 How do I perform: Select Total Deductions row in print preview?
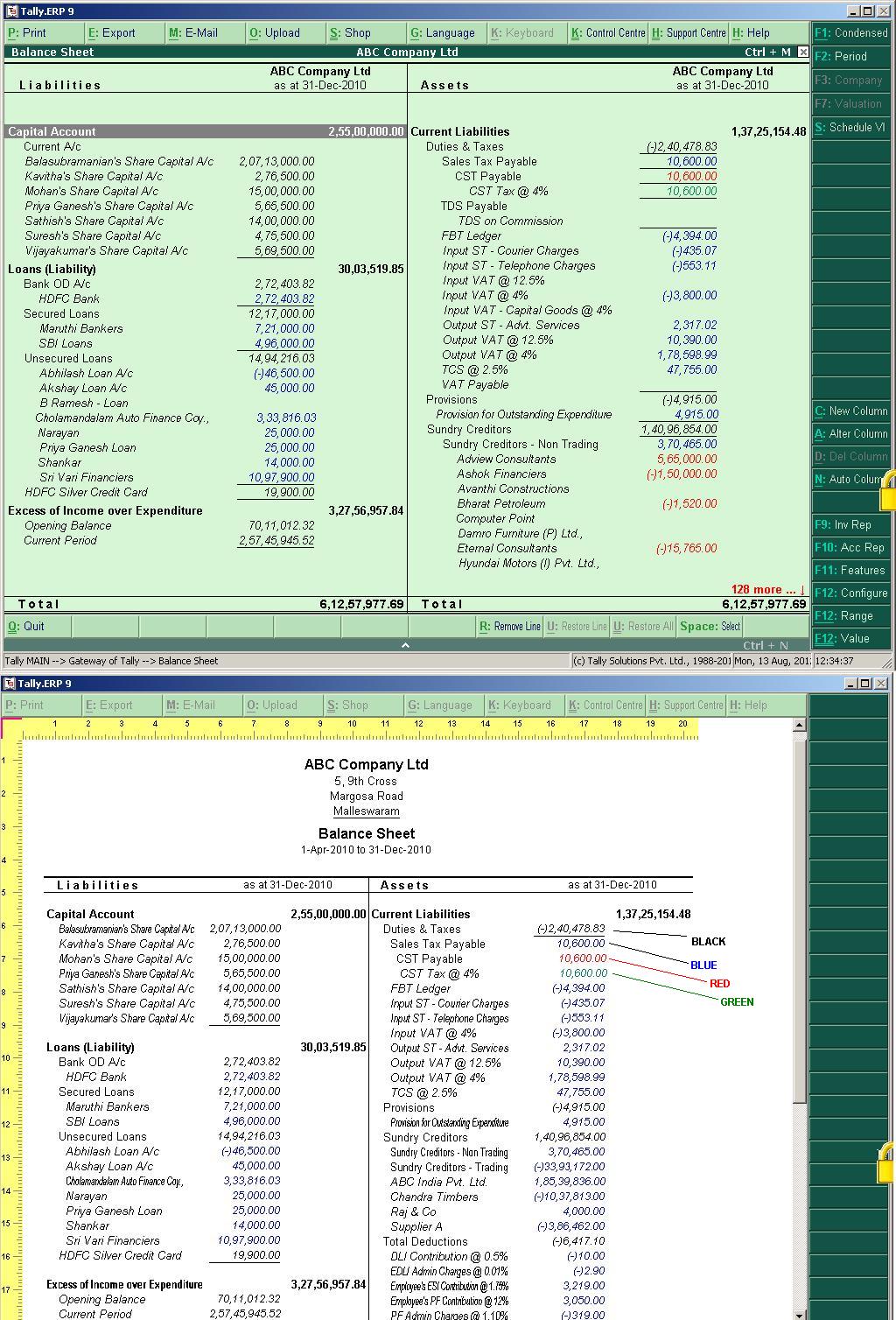pyautogui.click(x=425, y=1241)
